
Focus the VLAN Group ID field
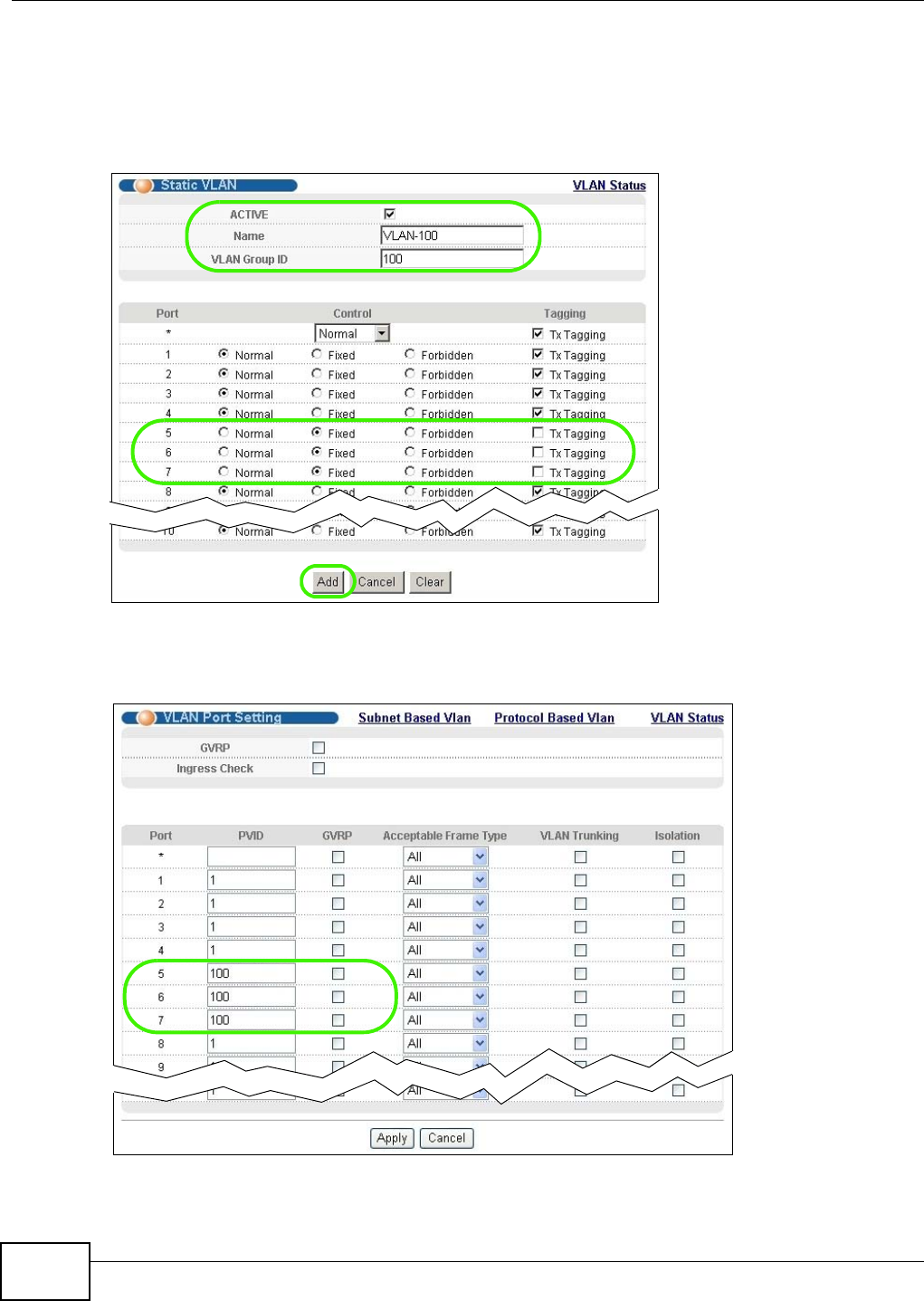452,259
